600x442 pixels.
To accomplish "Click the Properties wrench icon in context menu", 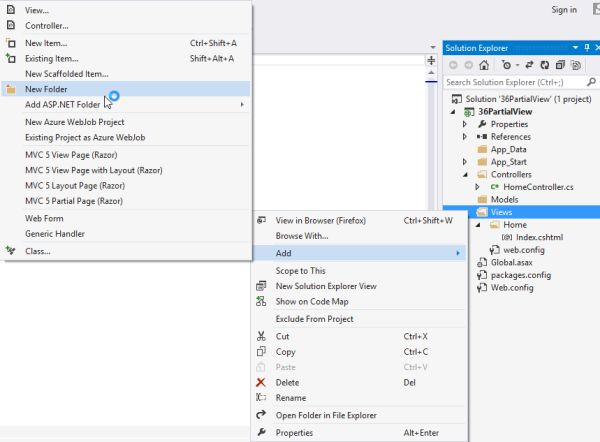I will coord(261,432).
